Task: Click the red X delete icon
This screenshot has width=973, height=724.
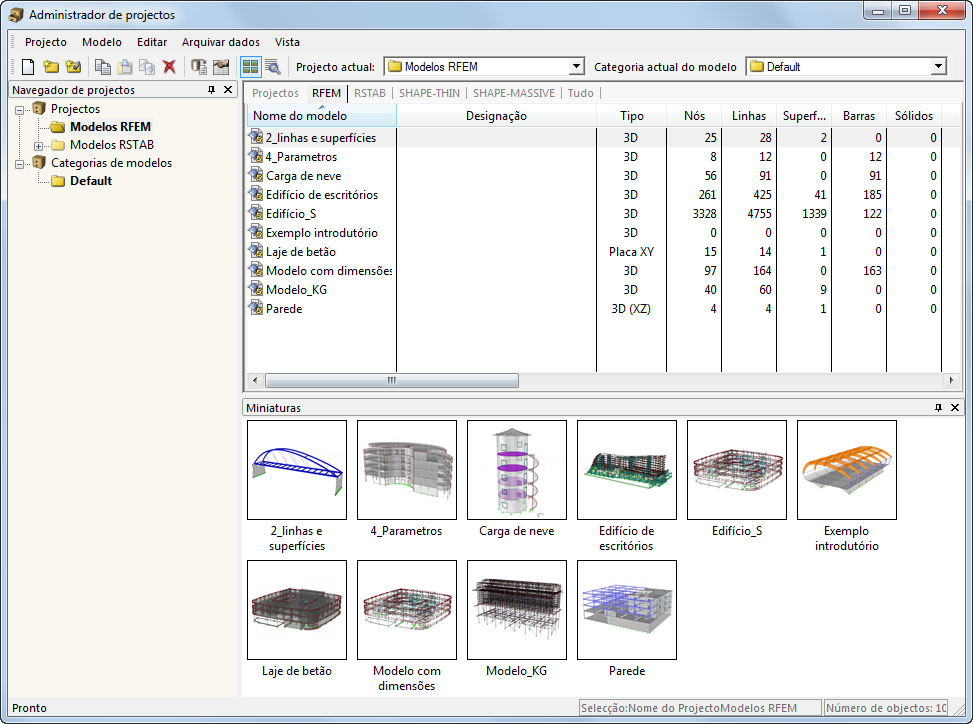Action: coord(169,66)
